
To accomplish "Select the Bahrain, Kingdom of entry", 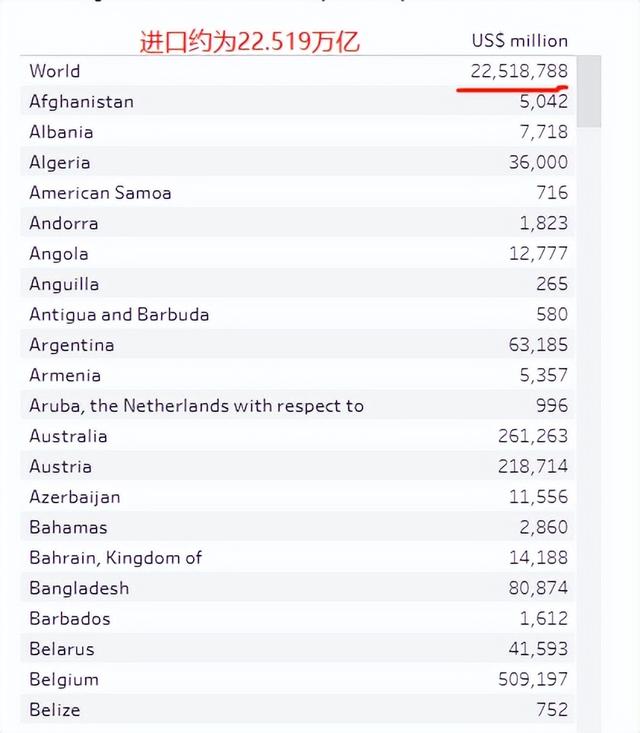I will (x=115, y=558).
